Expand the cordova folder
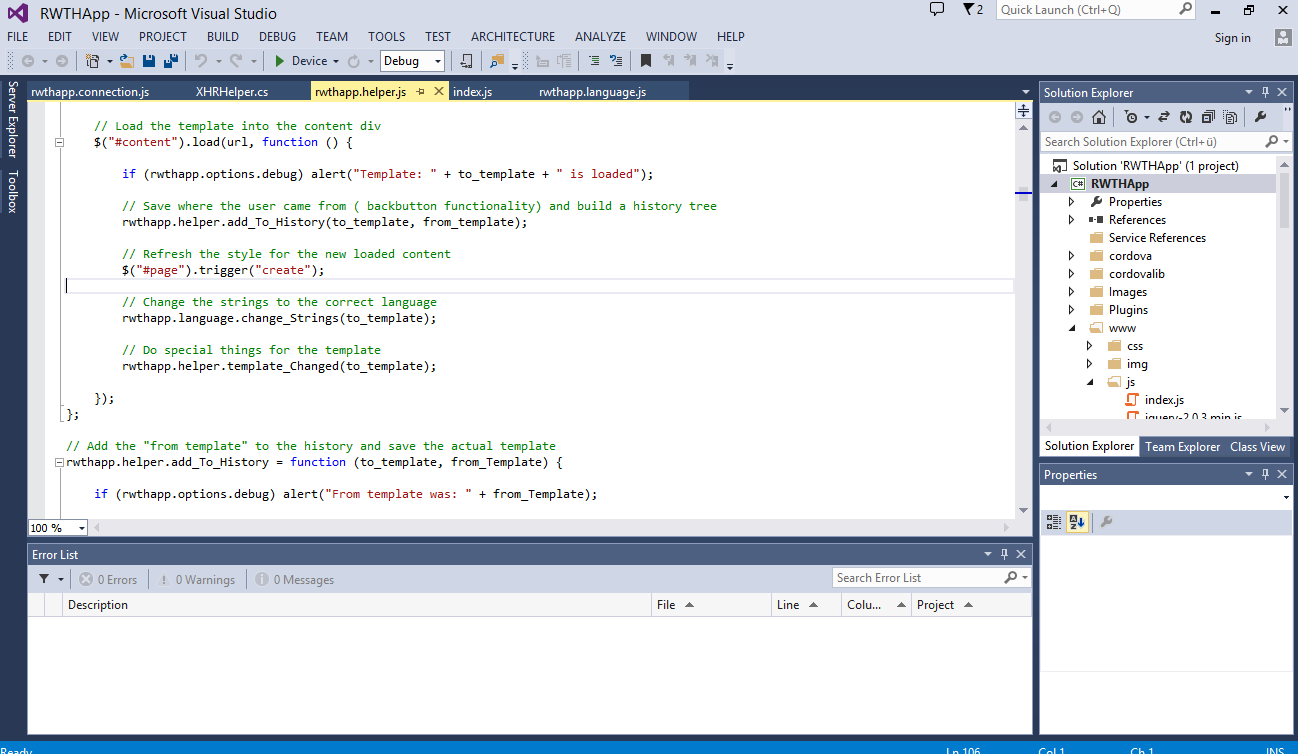The width and height of the screenshot is (1298, 754). 1071,256
